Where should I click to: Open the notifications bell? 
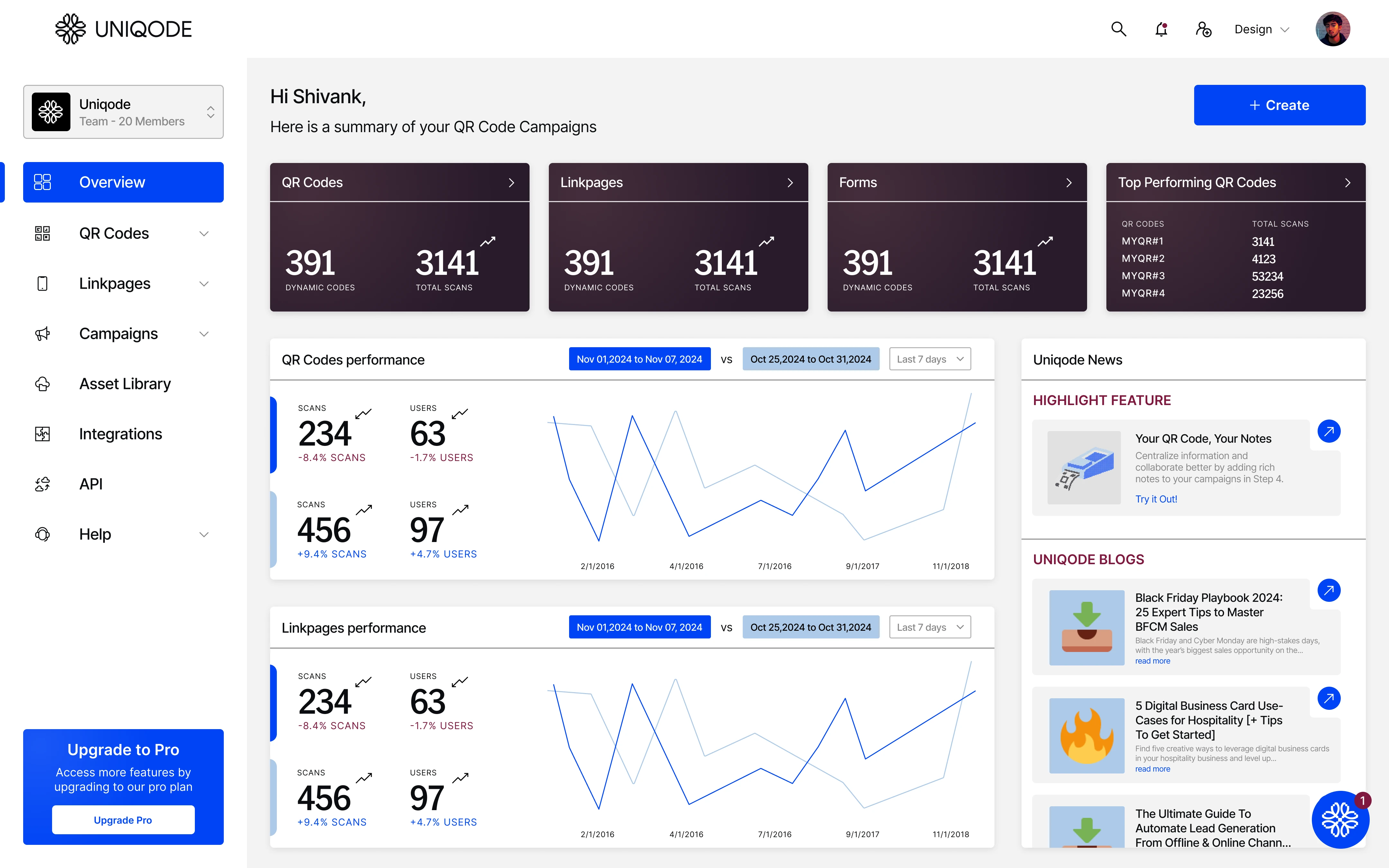click(x=1161, y=29)
